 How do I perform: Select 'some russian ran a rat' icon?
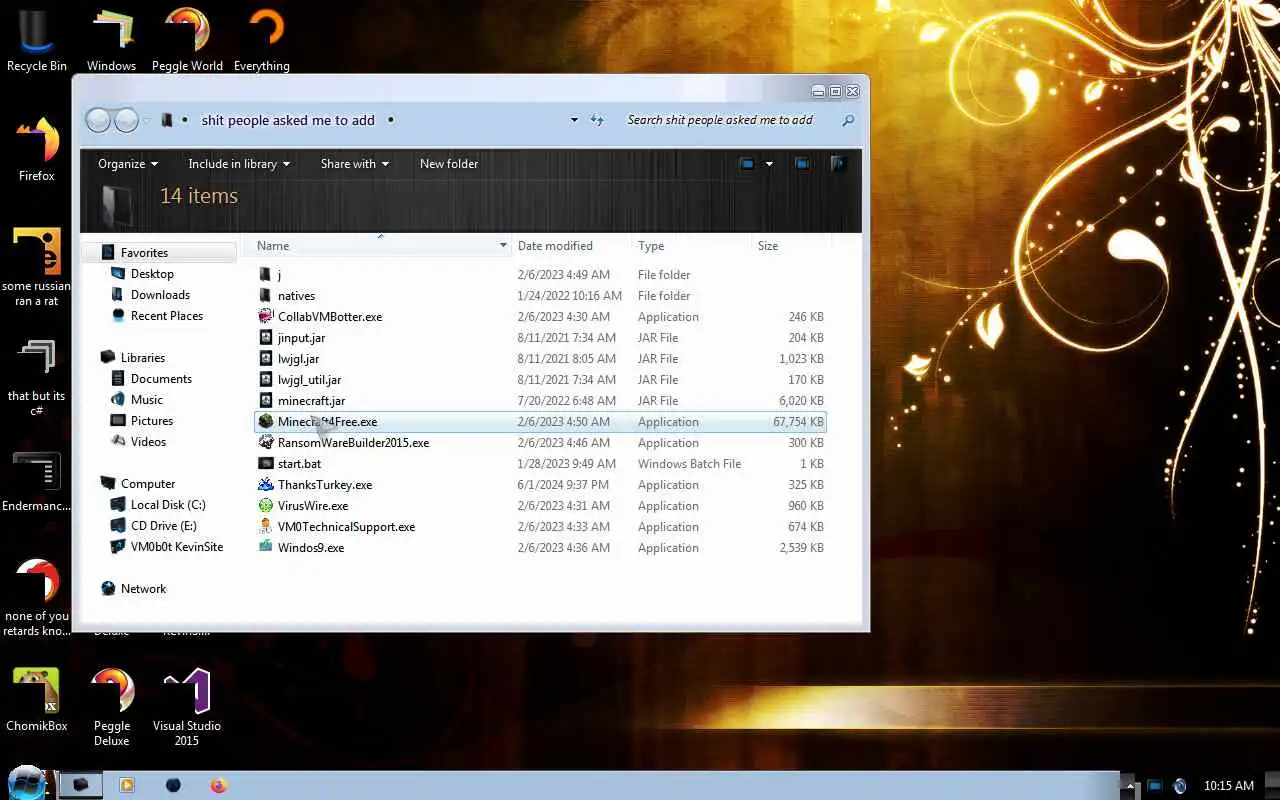click(x=37, y=267)
